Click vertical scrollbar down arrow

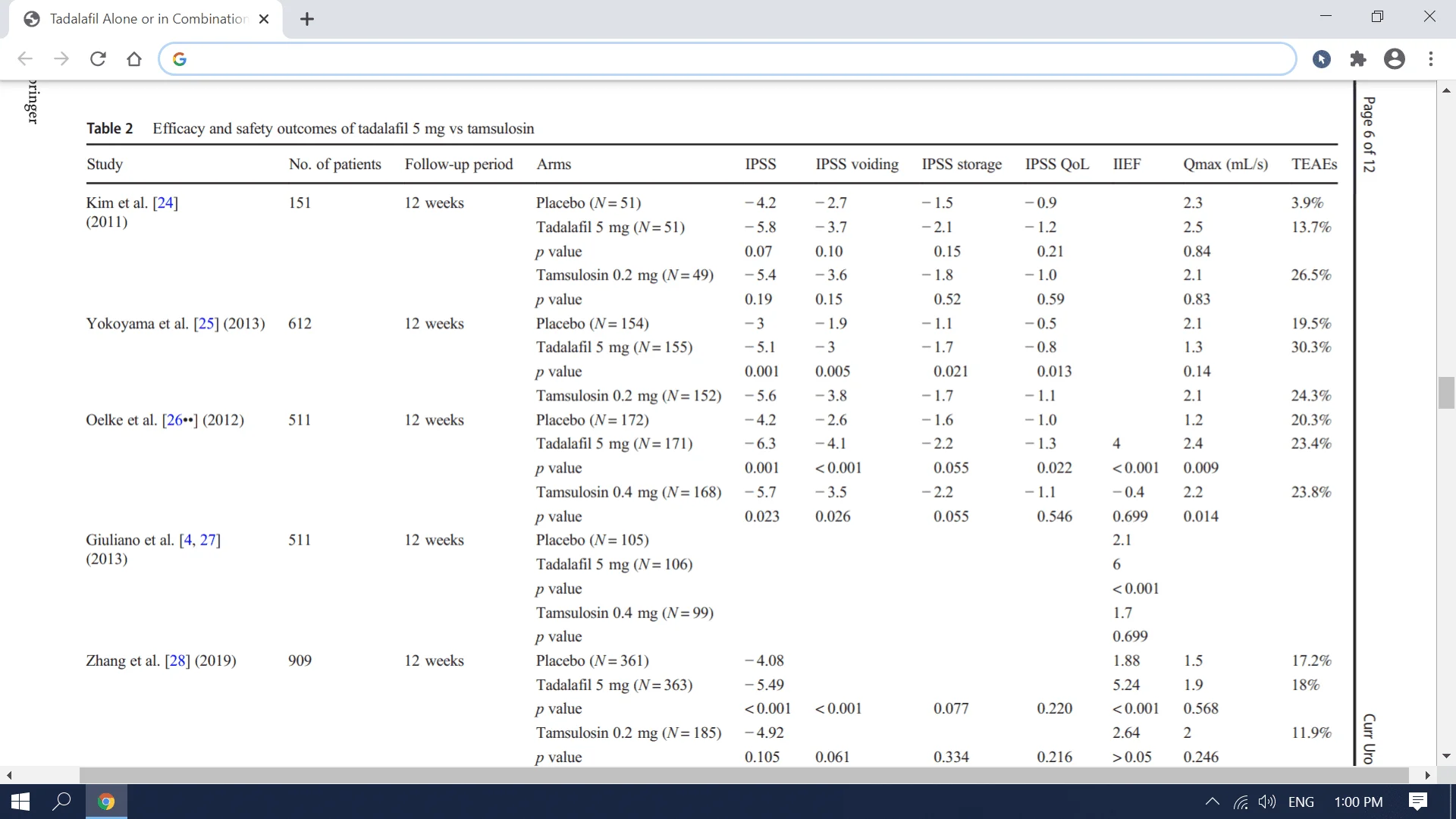tap(1446, 756)
